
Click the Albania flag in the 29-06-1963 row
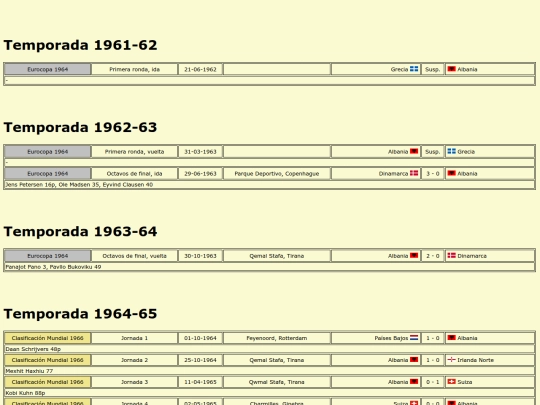[x=451, y=173]
